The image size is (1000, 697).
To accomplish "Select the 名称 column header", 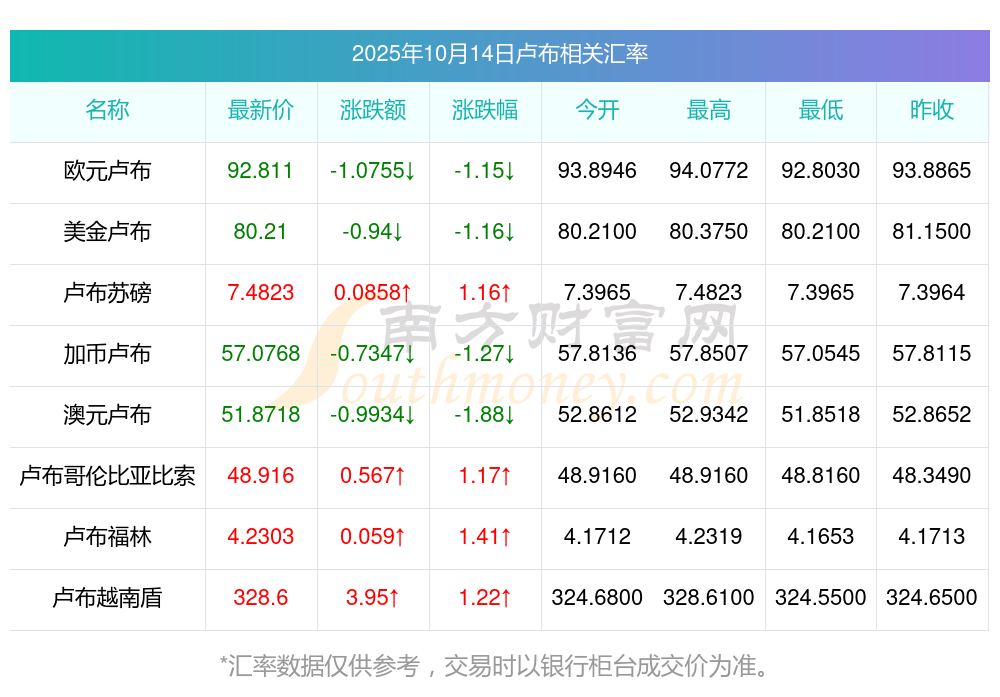I will click(x=107, y=110).
